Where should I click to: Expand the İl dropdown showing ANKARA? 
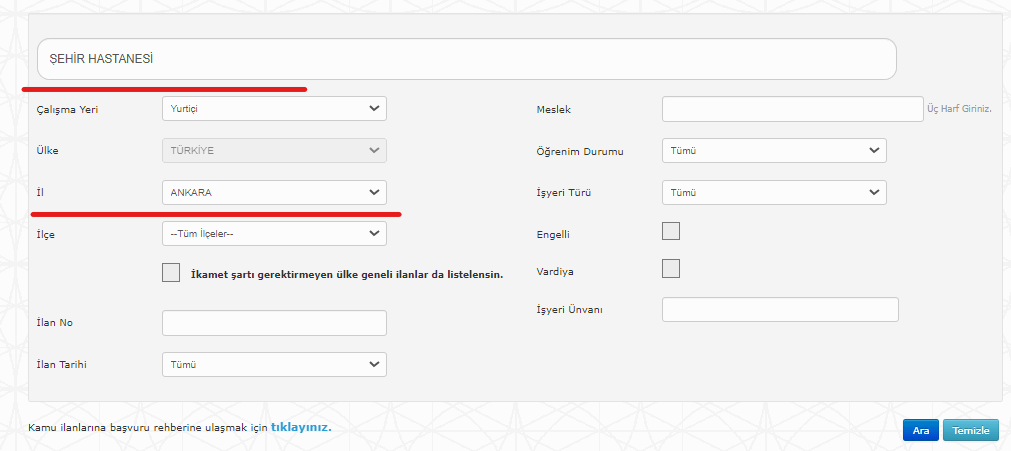[274, 192]
